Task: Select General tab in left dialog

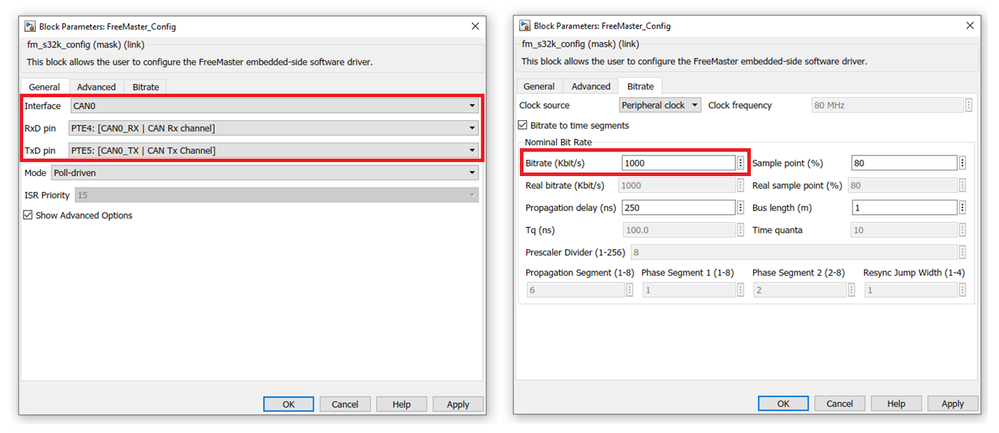Action: tap(44, 87)
